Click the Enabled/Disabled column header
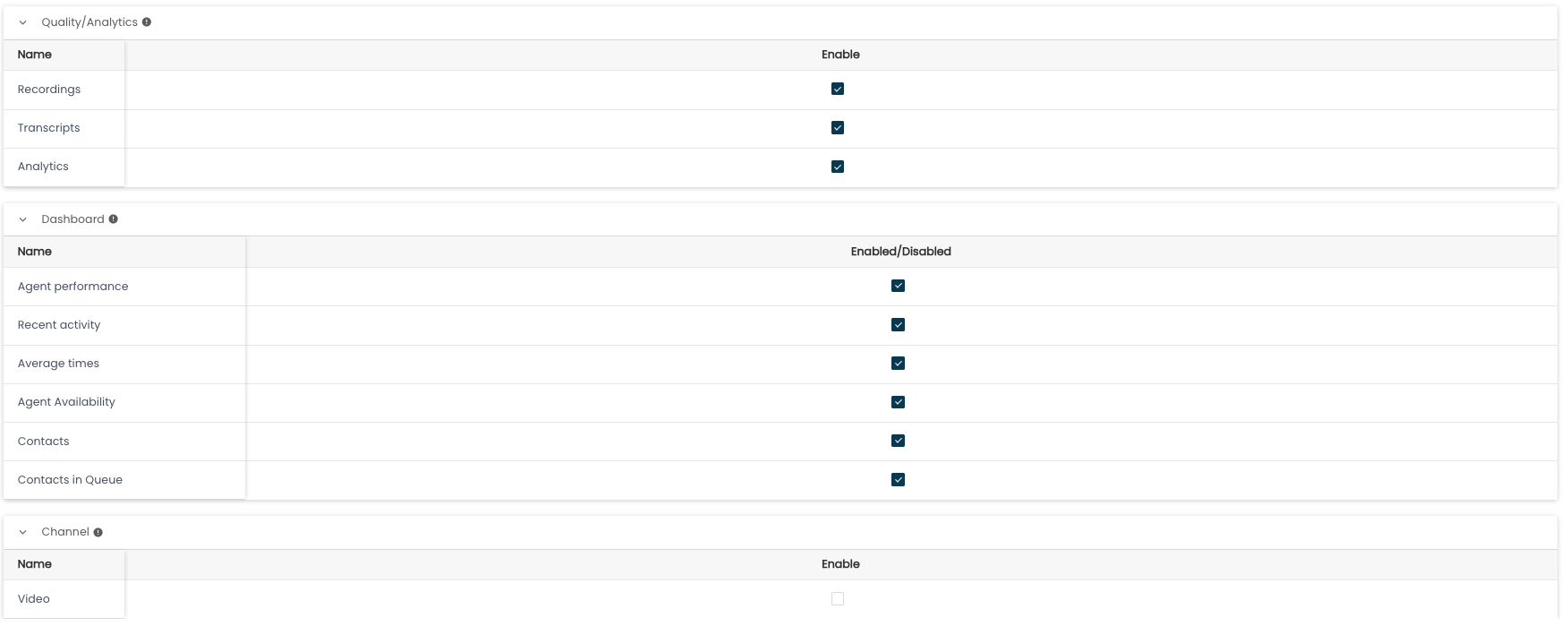Image resolution: width=1568 pixels, height=626 pixels. pos(901,252)
